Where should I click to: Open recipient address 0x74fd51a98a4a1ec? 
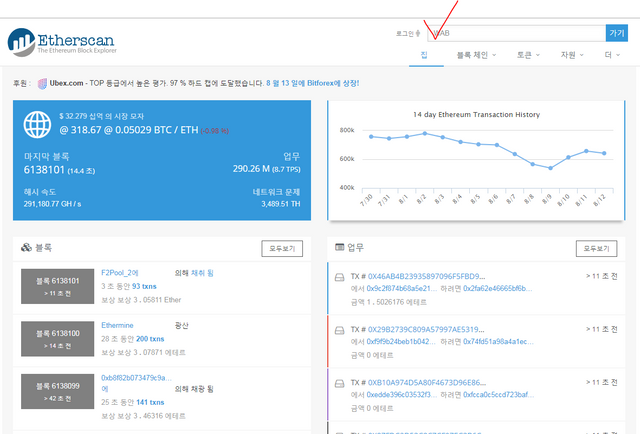coord(498,342)
